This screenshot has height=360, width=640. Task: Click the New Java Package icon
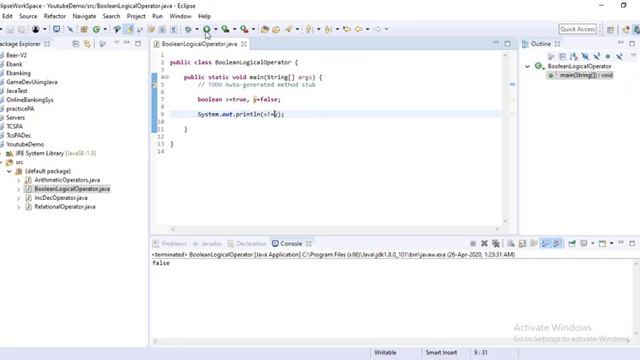[x=84, y=29]
